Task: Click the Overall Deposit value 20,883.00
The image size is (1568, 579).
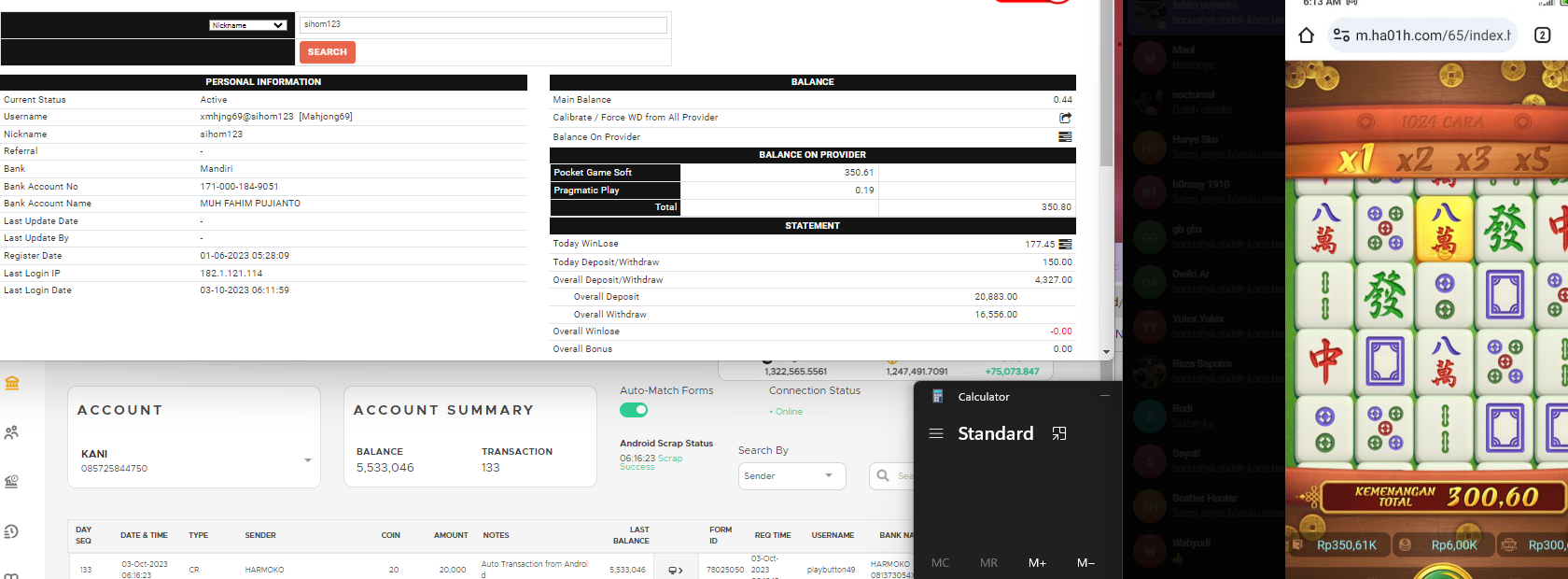Action: pos(996,297)
